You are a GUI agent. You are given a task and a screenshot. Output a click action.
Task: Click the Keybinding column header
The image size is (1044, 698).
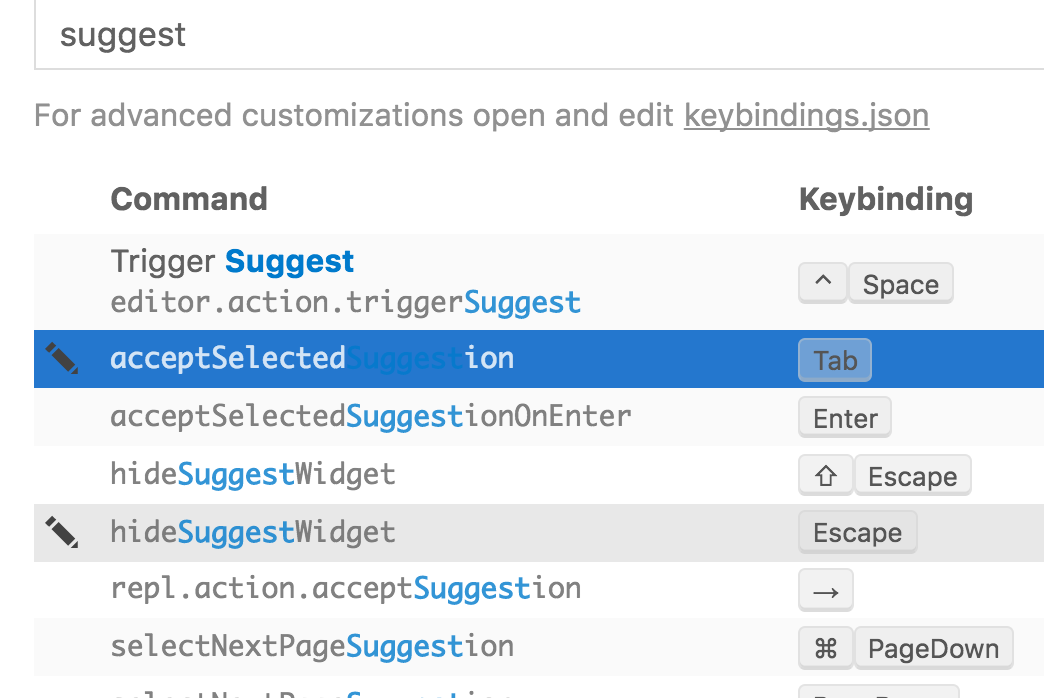coord(886,199)
